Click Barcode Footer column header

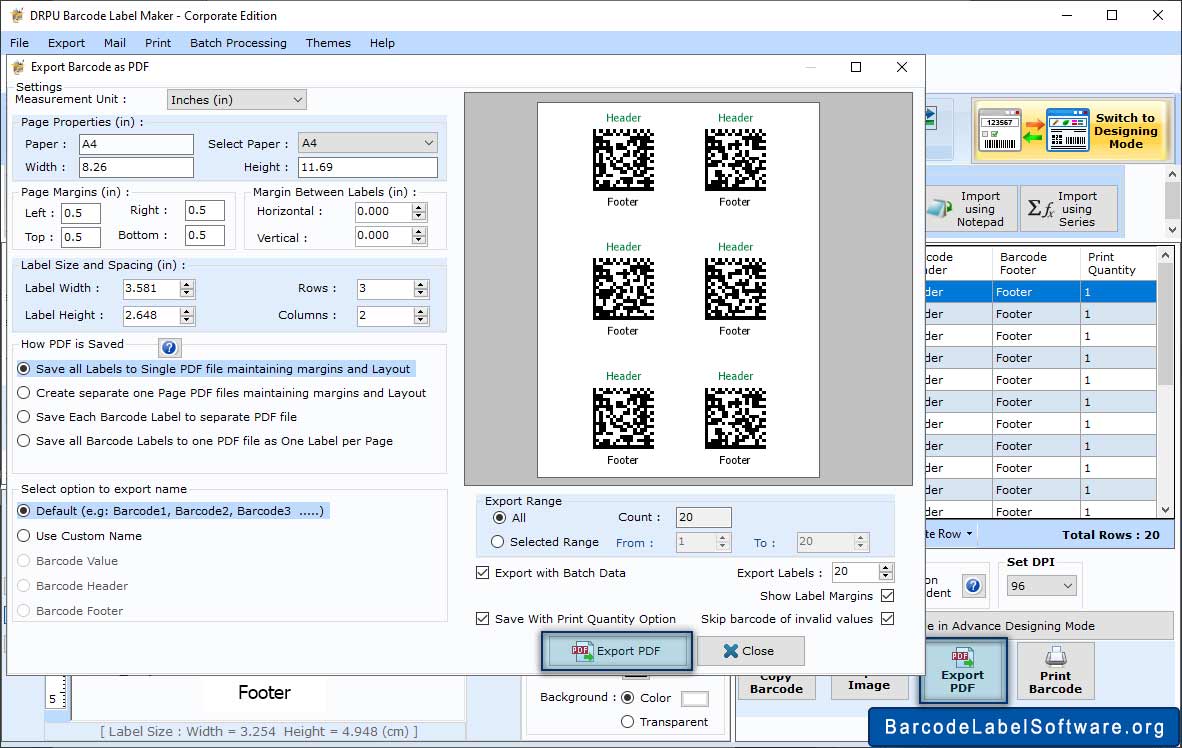(1036, 263)
